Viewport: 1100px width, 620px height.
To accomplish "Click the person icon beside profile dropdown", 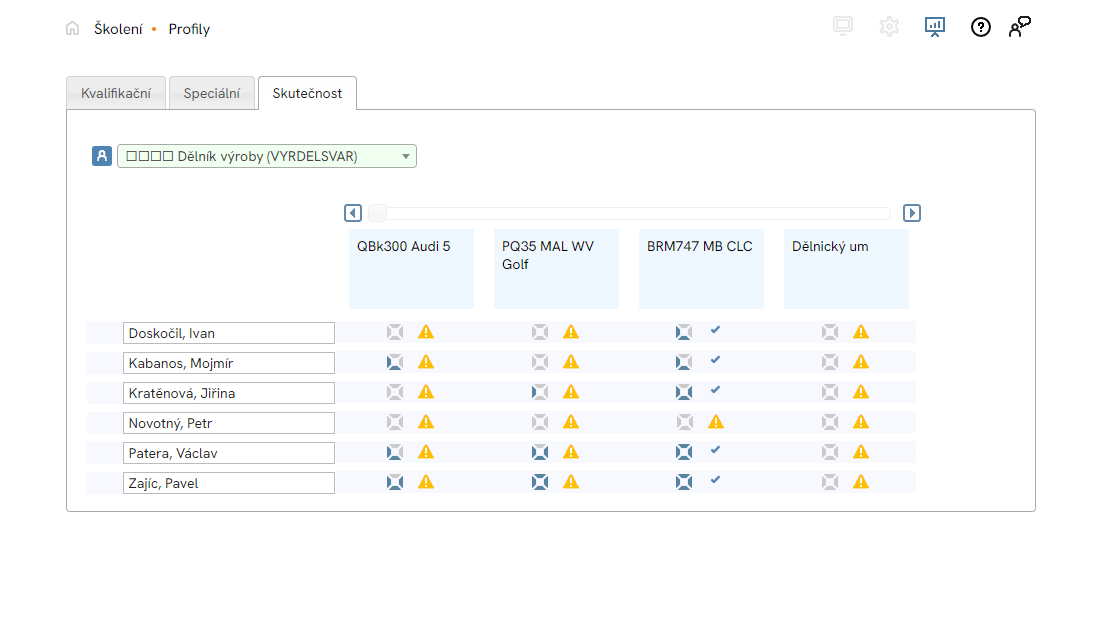I will [x=102, y=156].
